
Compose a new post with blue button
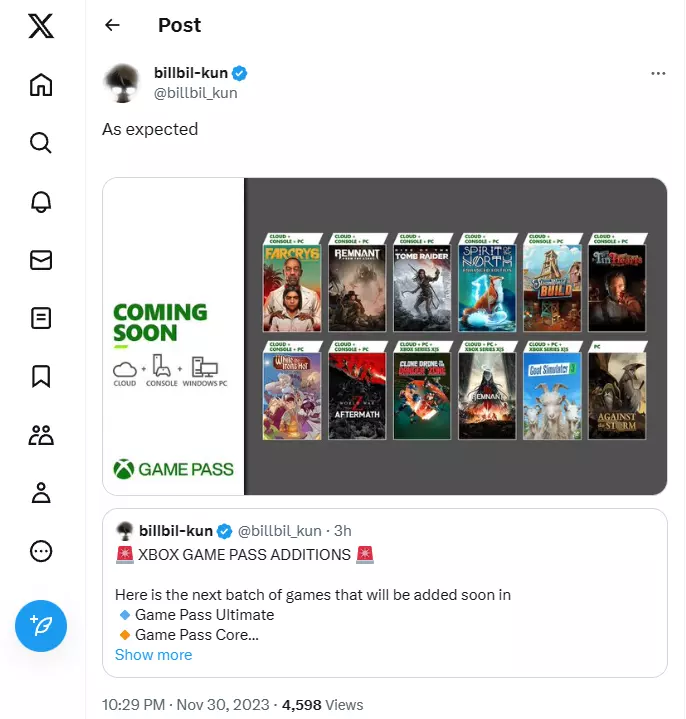[x=41, y=626]
